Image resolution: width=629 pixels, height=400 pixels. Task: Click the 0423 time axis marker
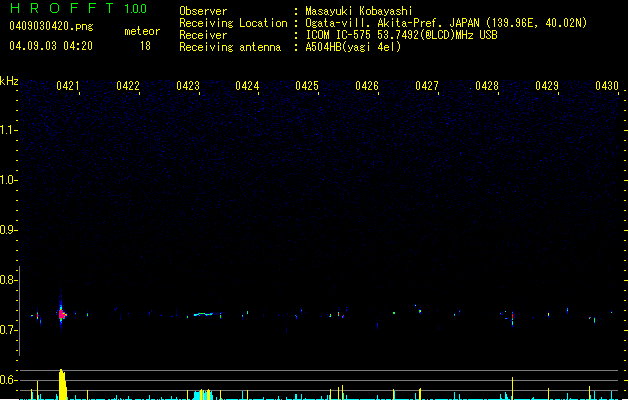(x=188, y=86)
